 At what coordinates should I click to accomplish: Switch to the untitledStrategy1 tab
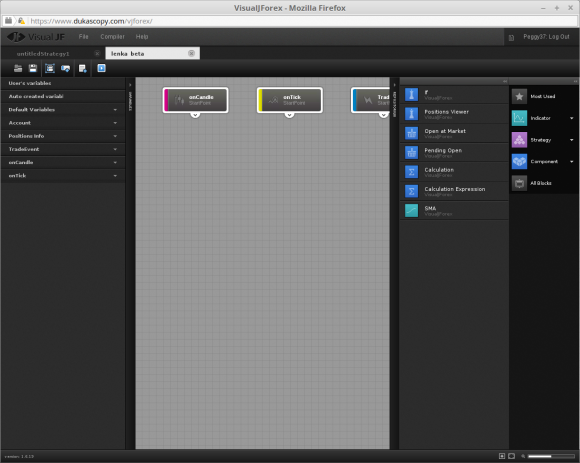click(x=43, y=54)
